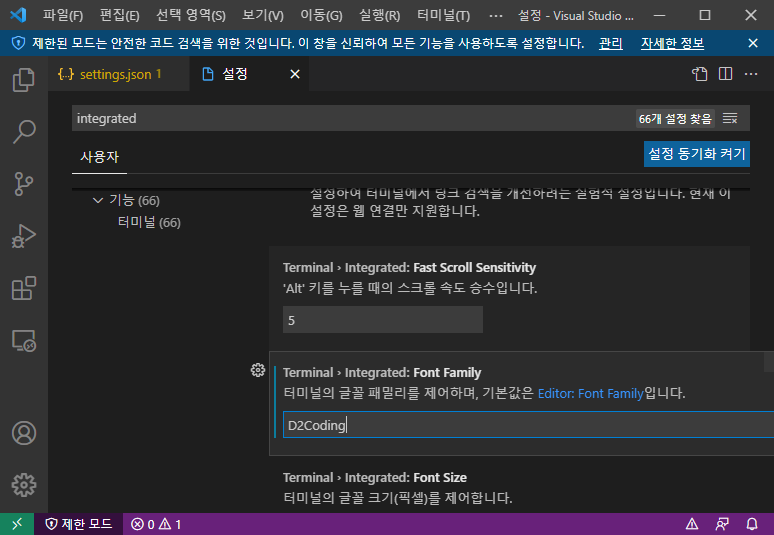Click the Fast Scroll Sensitivity setting title
774x535 pixels.
pos(409,268)
